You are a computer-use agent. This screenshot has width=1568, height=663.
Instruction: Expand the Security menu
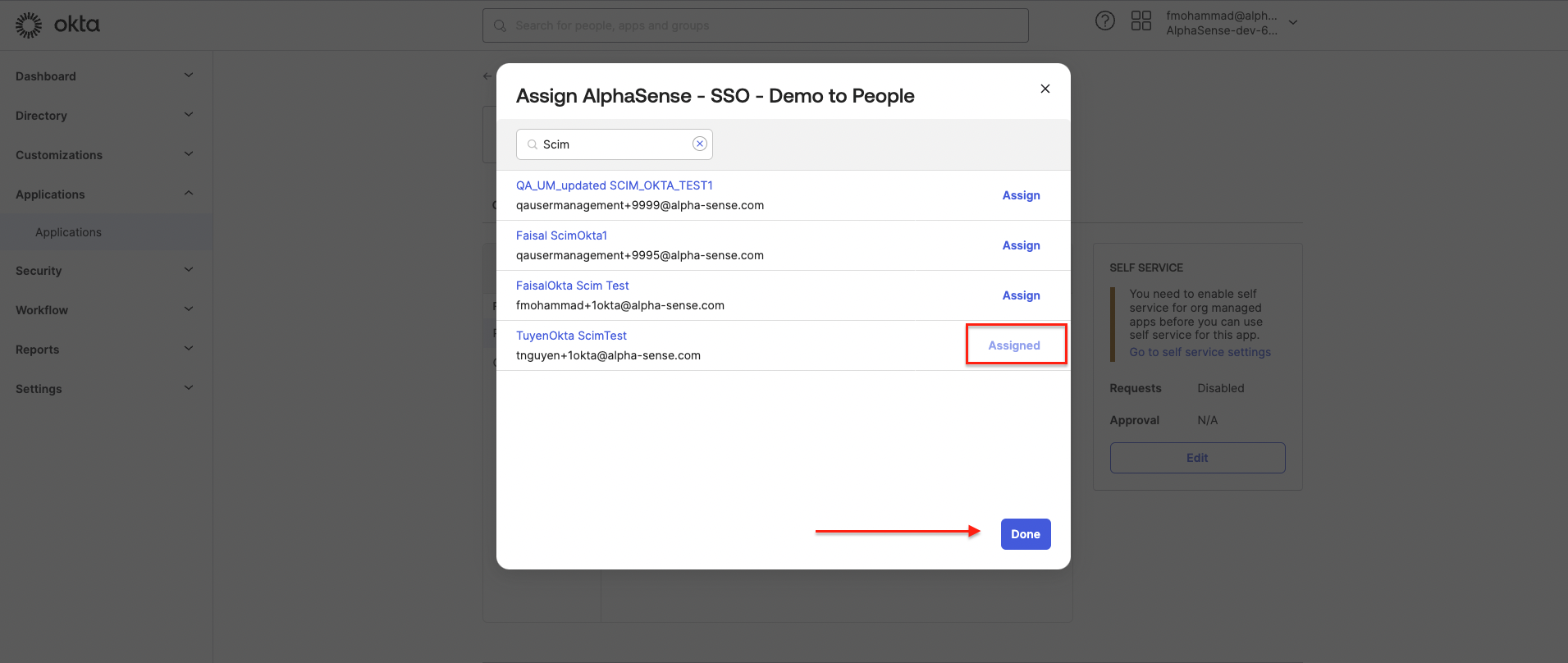189,270
